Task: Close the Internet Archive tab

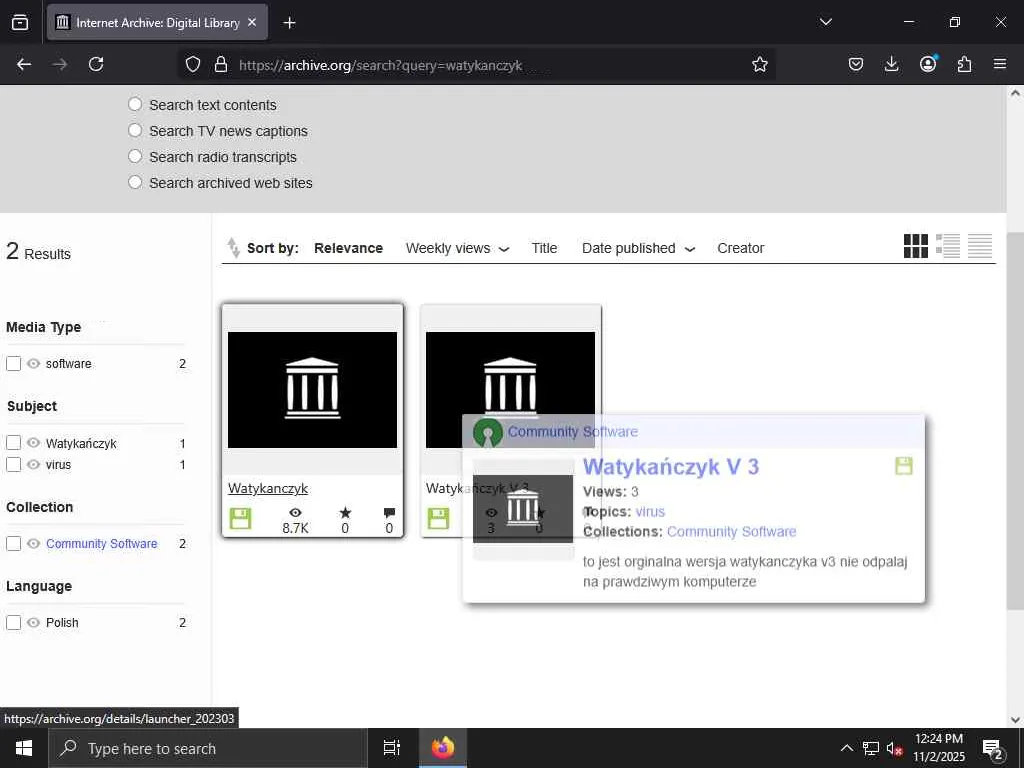Action: tap(252, 22)
